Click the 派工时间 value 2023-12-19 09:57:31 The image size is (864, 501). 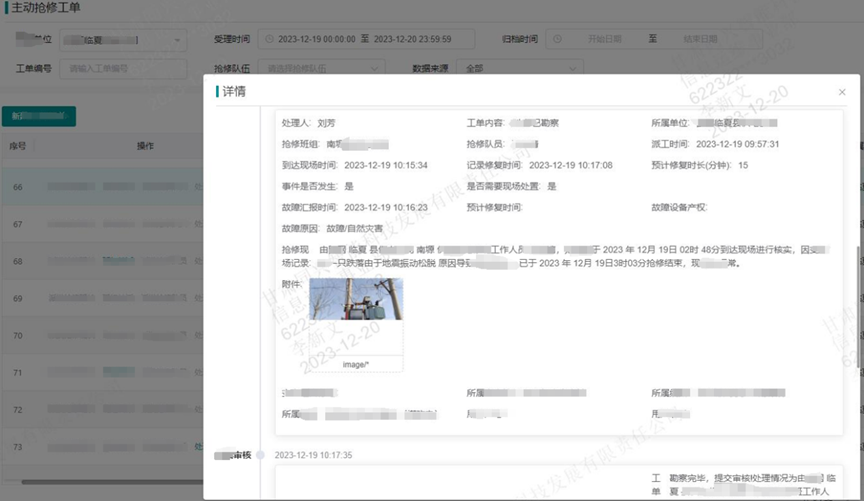737,144
